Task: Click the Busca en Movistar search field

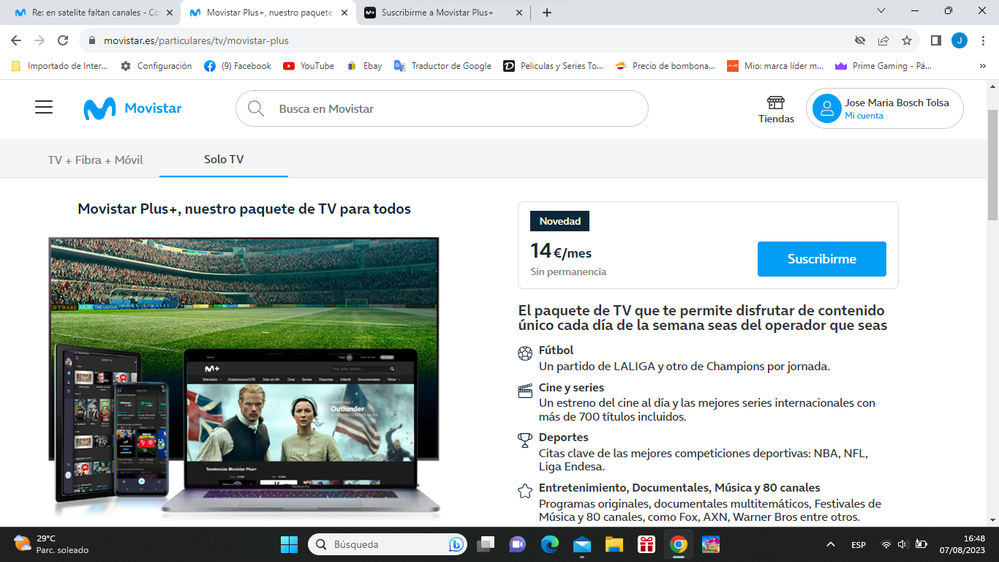Action: point(442,108)
